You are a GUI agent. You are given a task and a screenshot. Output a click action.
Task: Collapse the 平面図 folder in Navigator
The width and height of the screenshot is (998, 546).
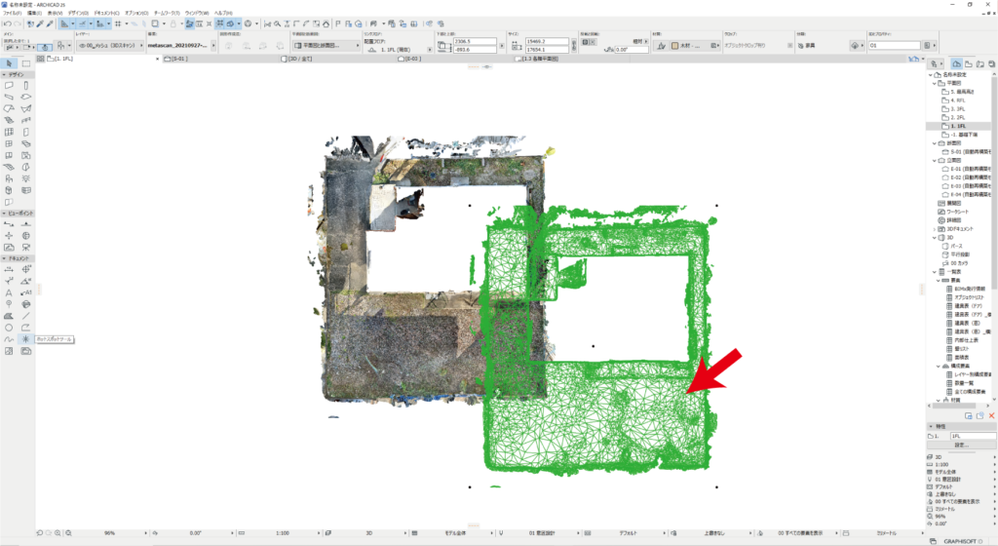pyautogui.click(x=935, y=83)
